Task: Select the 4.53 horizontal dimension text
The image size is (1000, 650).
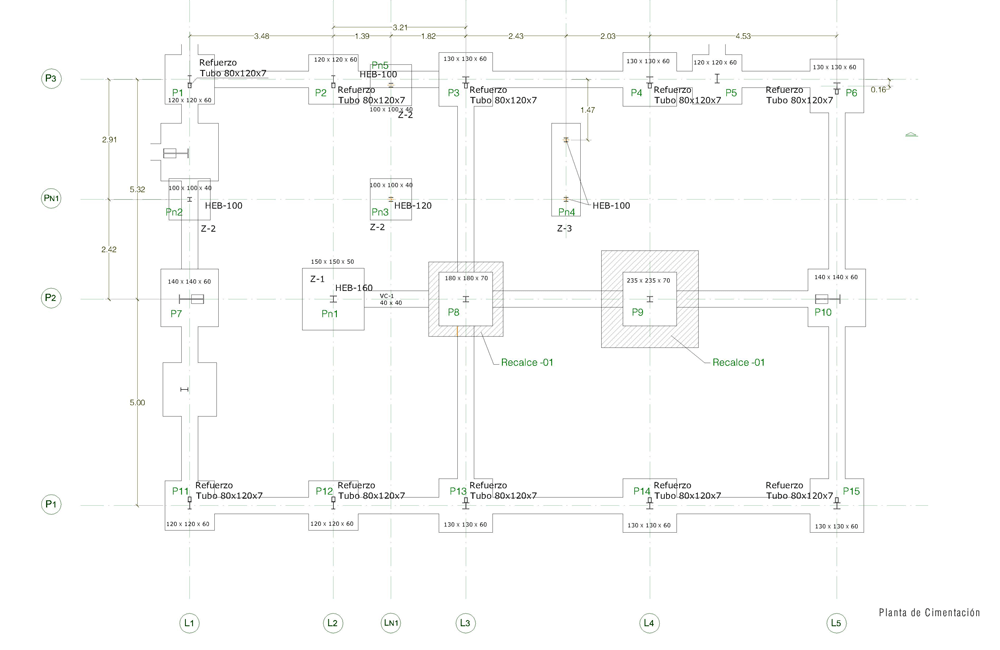Action: click(x=742, y=36)
